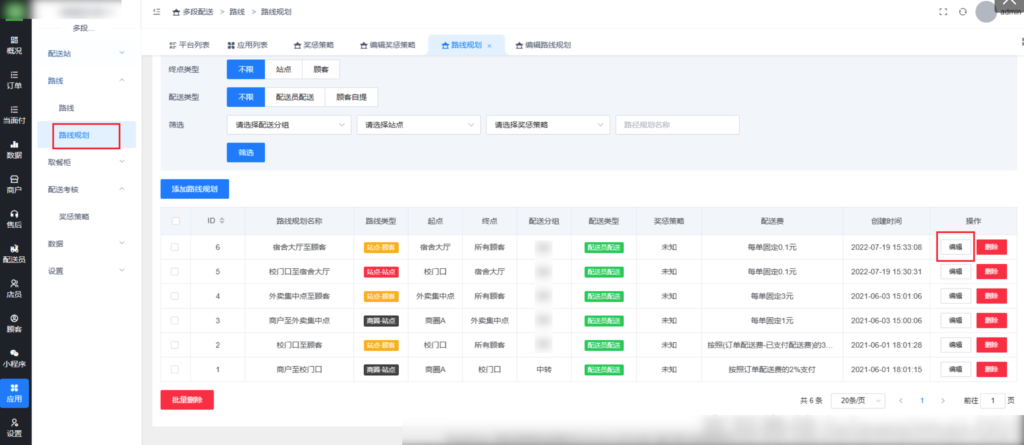
Task: Check the select-all checkbox in table header
Action: pyautogui.click(x=176, y=221)
